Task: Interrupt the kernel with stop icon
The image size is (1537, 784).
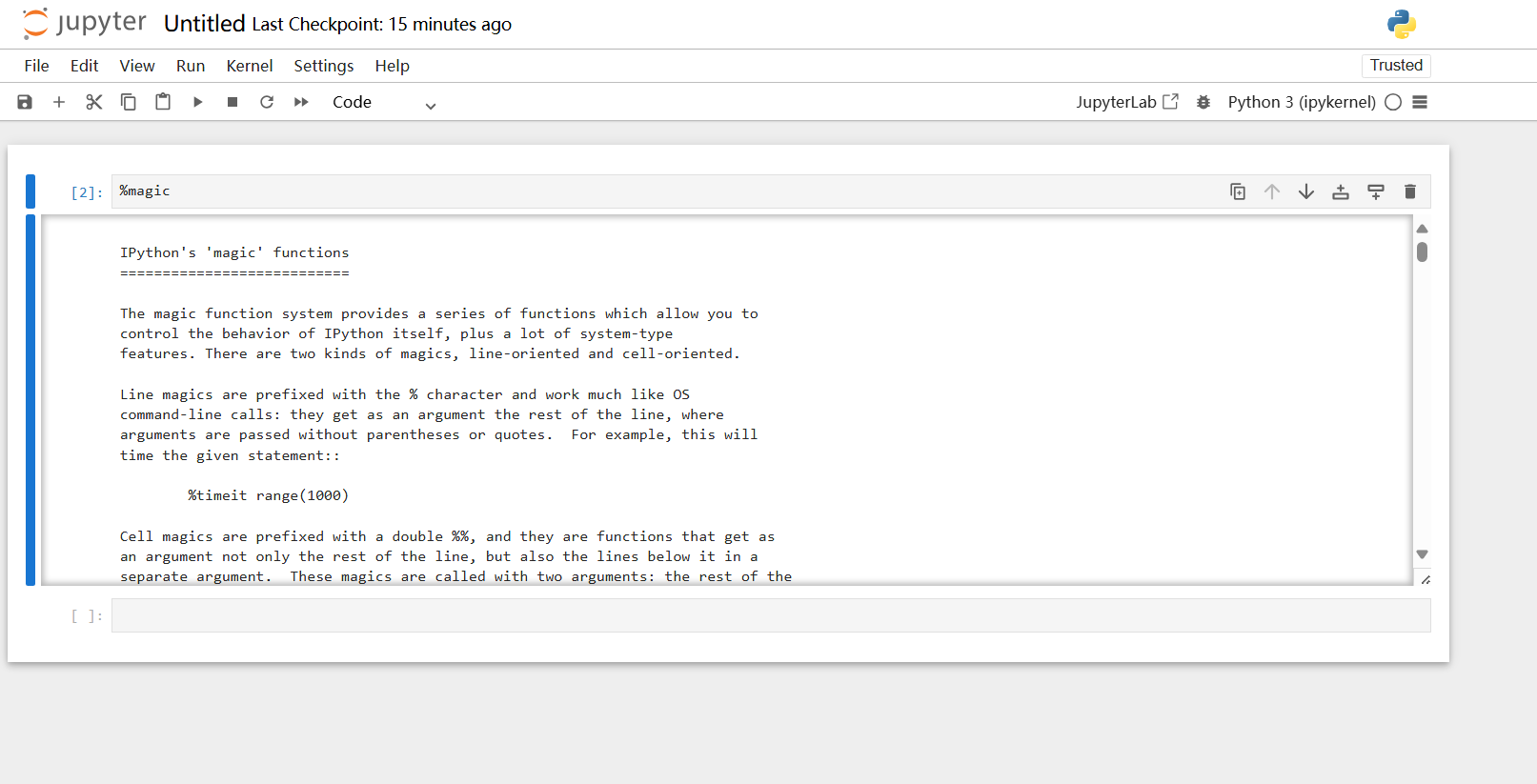Action: 233,102
